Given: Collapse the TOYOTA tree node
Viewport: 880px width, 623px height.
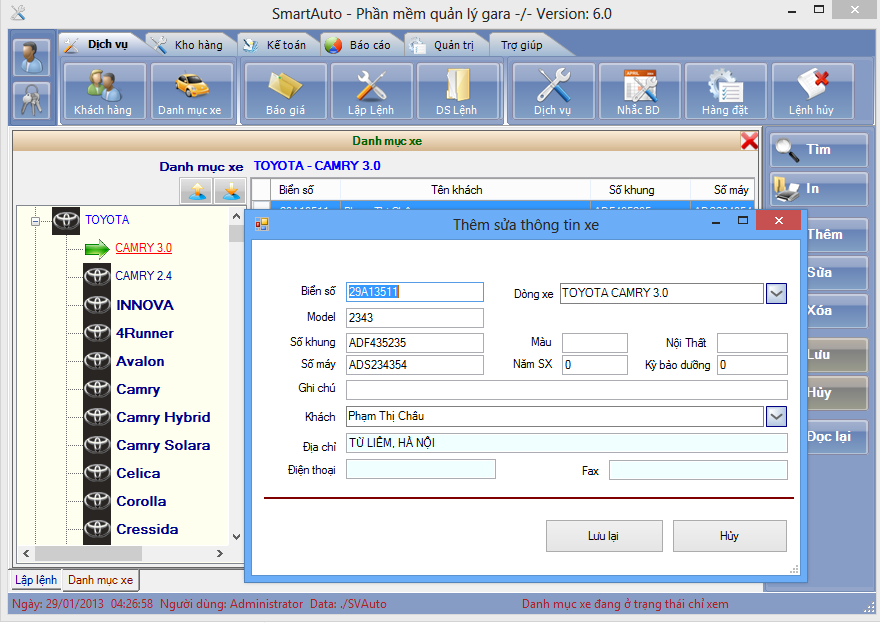Looking at the screenshot, I should (35, 221).
